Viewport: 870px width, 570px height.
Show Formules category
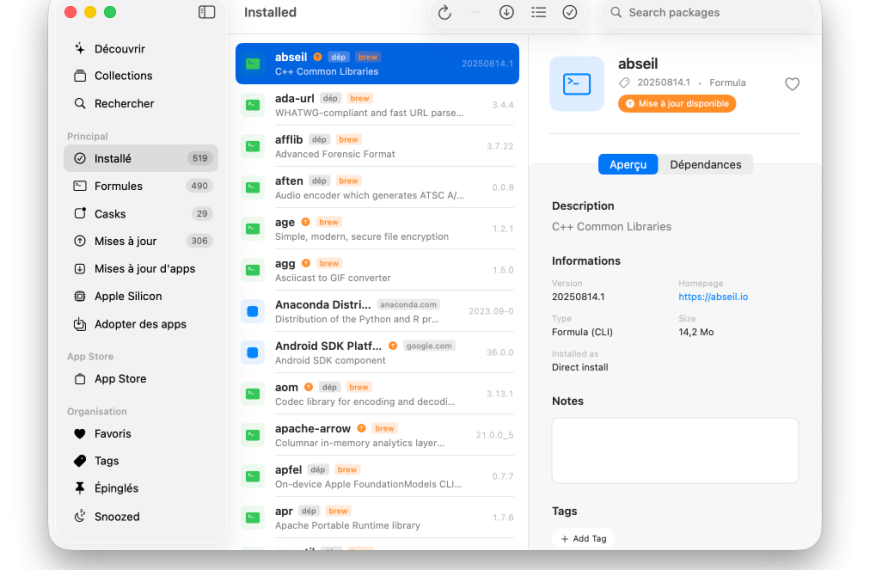[x=141, y=186]
